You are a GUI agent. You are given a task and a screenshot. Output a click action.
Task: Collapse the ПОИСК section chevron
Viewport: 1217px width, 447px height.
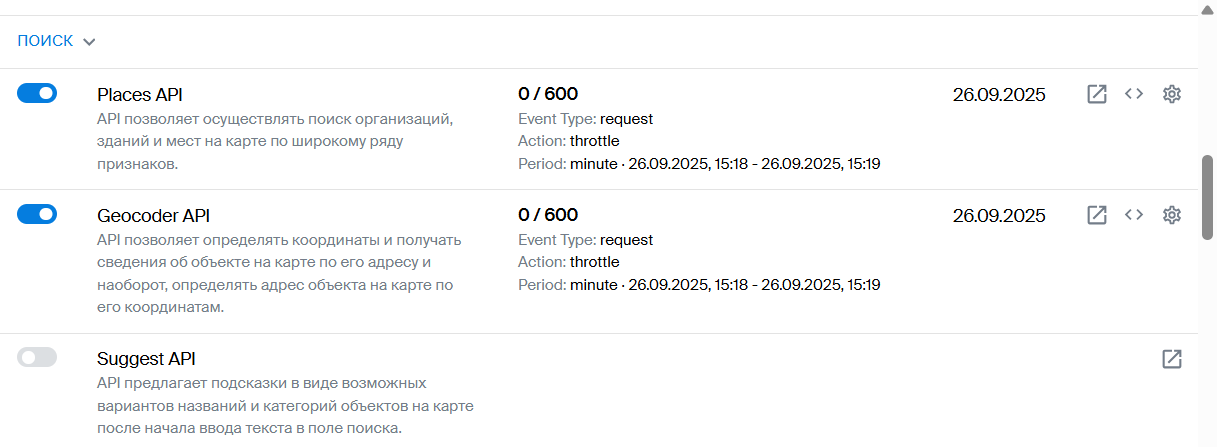click(89, 42)
